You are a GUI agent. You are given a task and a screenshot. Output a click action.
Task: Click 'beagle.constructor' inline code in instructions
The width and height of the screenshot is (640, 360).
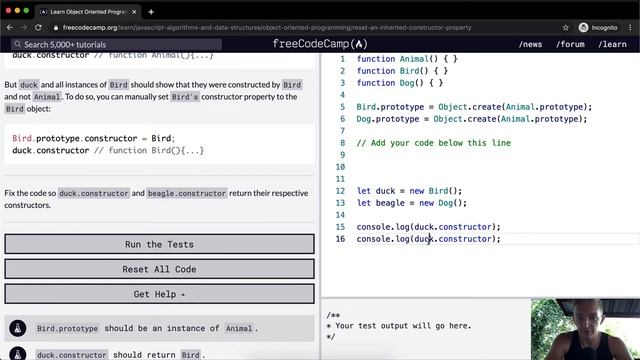pos(187,193)
